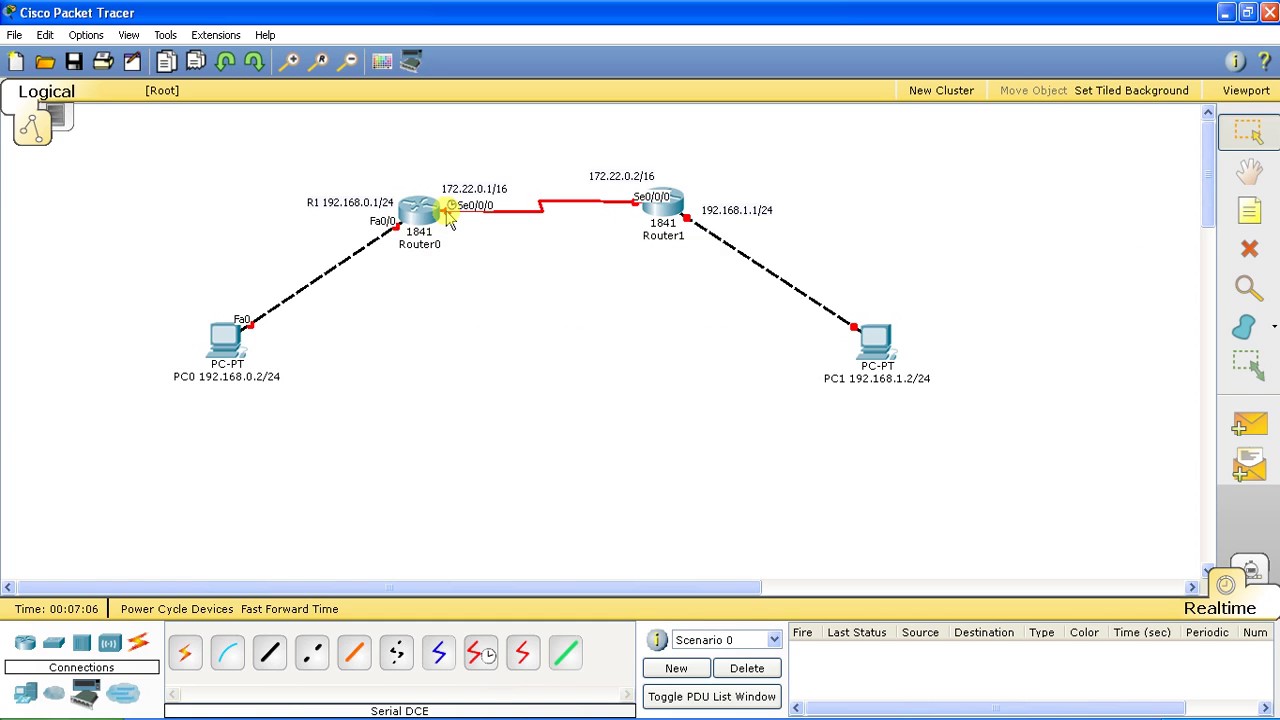
Task: Switch to the Logical workspace tab
Action: pos(46,92)
